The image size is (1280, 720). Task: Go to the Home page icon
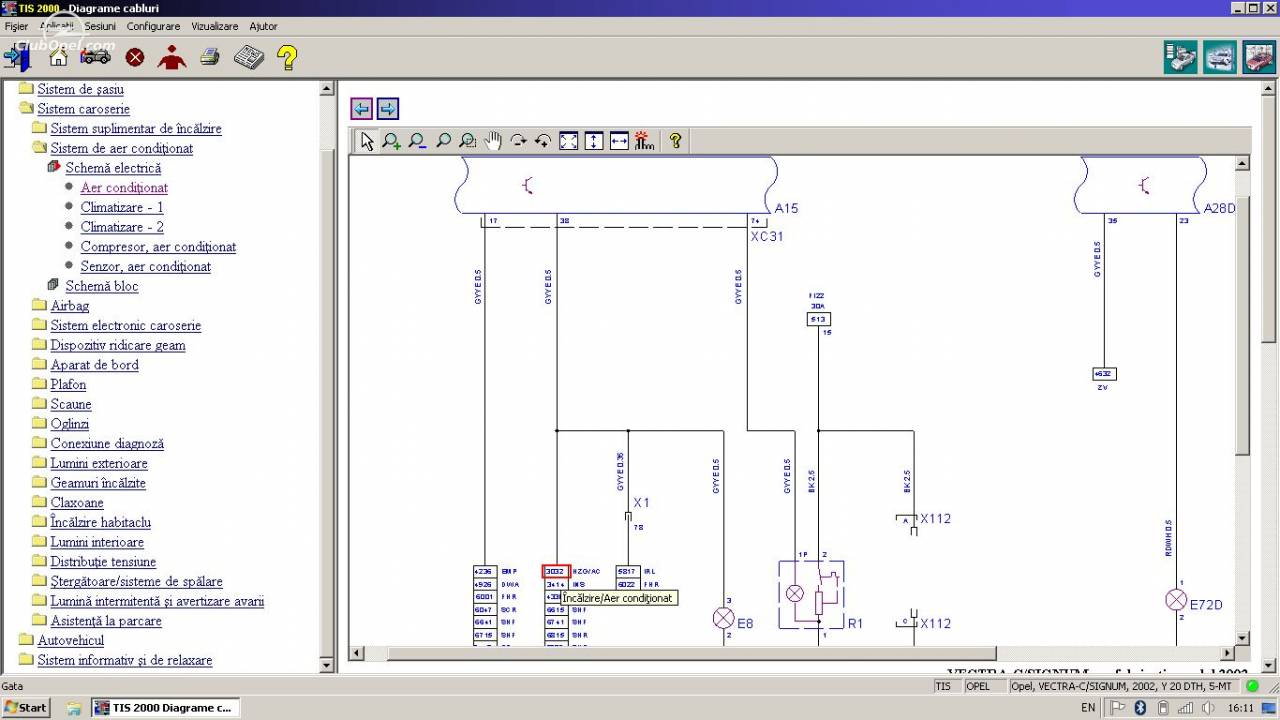(58, 58)
